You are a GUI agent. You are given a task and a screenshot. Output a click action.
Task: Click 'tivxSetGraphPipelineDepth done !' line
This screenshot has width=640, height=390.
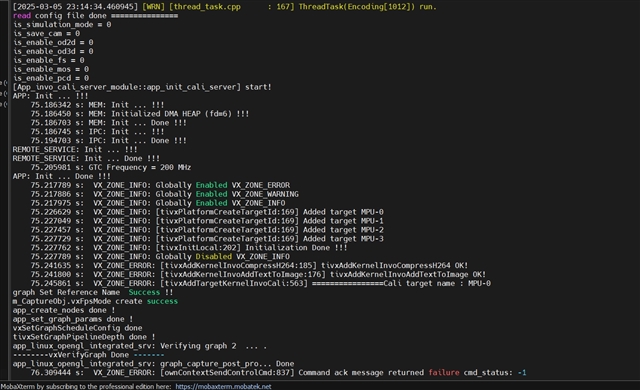click(x=84, y=337)
